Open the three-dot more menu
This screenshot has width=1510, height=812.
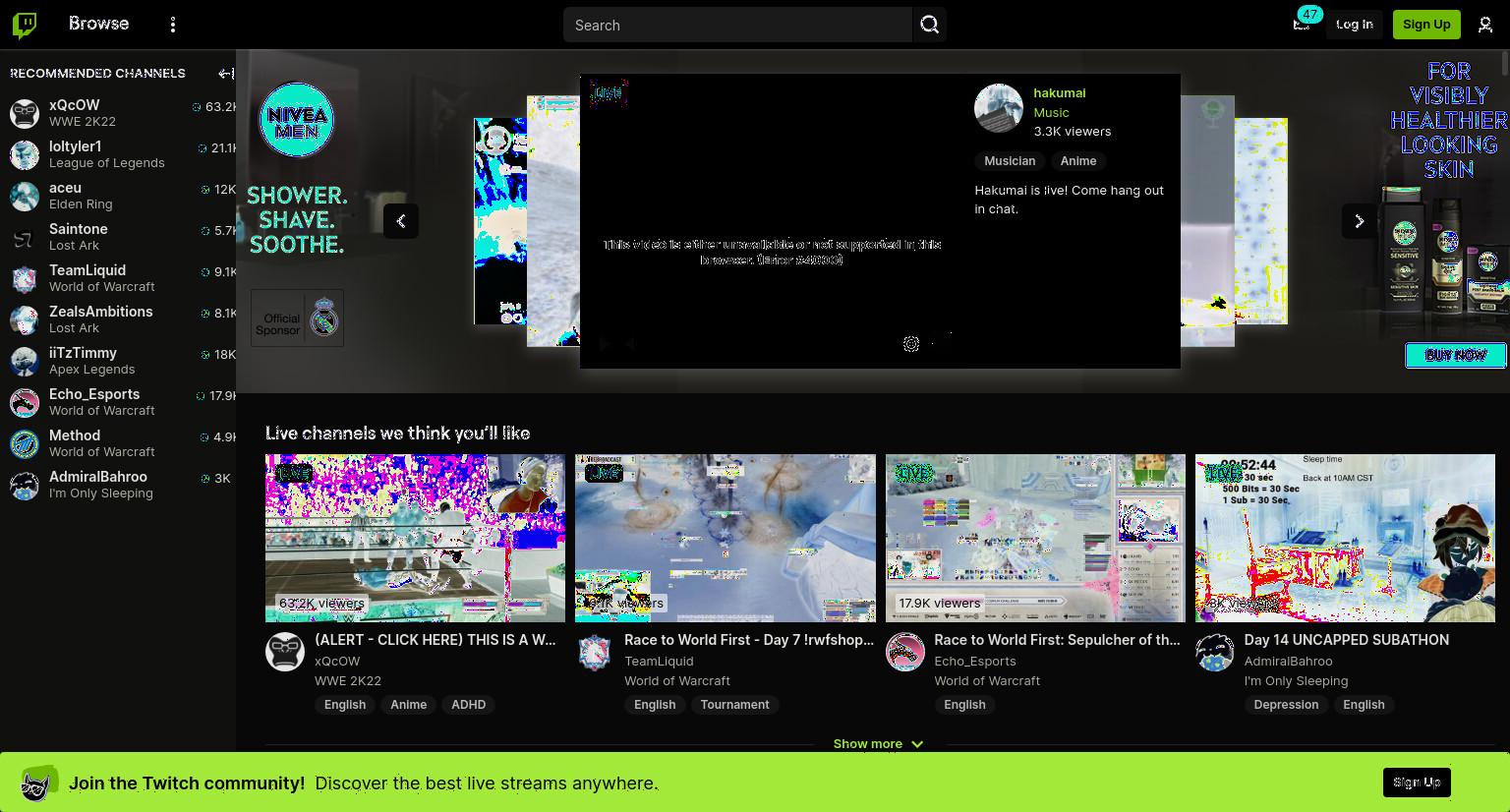tap(173, 25)
